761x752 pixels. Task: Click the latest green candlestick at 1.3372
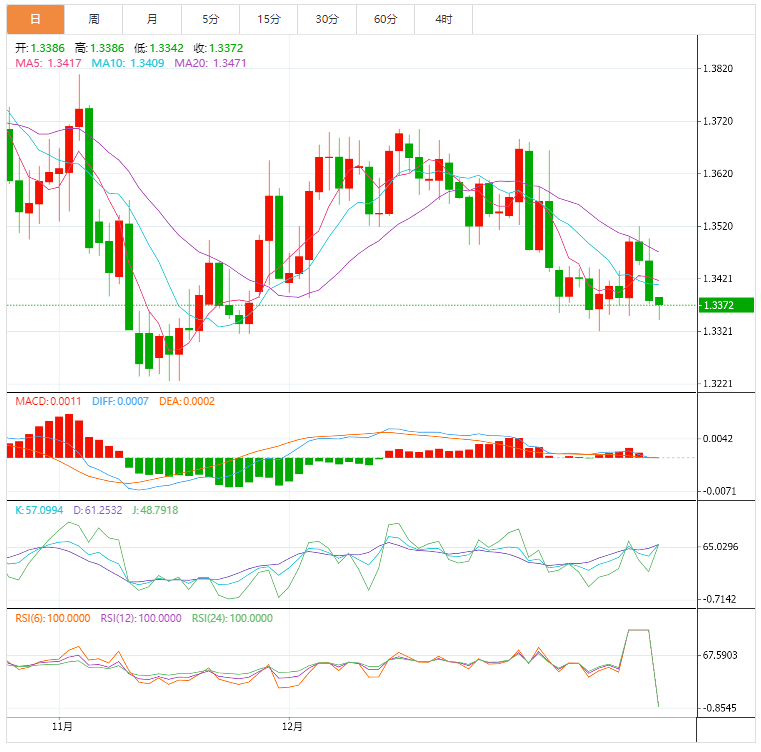click(659, 301)
